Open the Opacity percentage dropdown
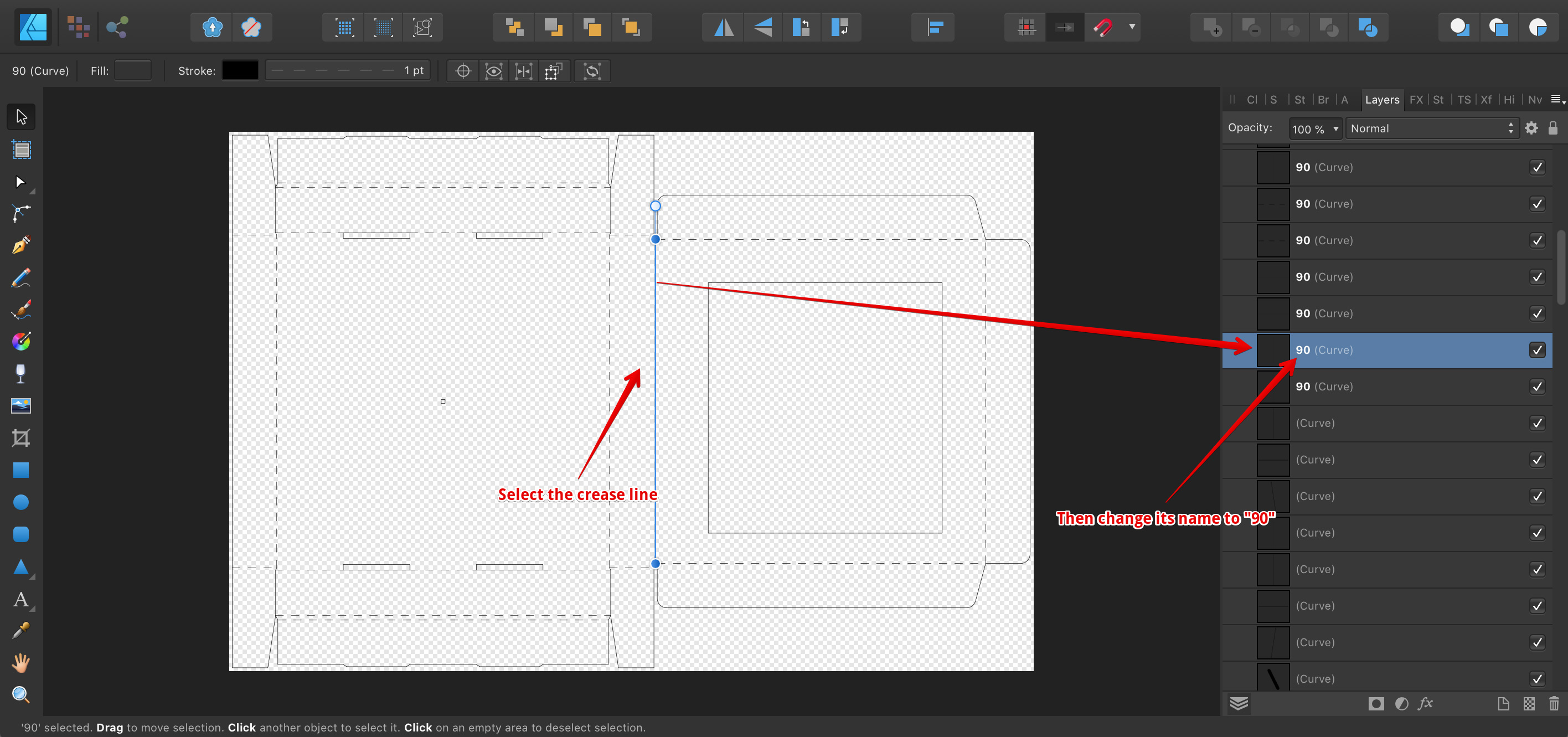Image resolution: width=1568 pixels, height=737 pixels. click(1315, 128)
